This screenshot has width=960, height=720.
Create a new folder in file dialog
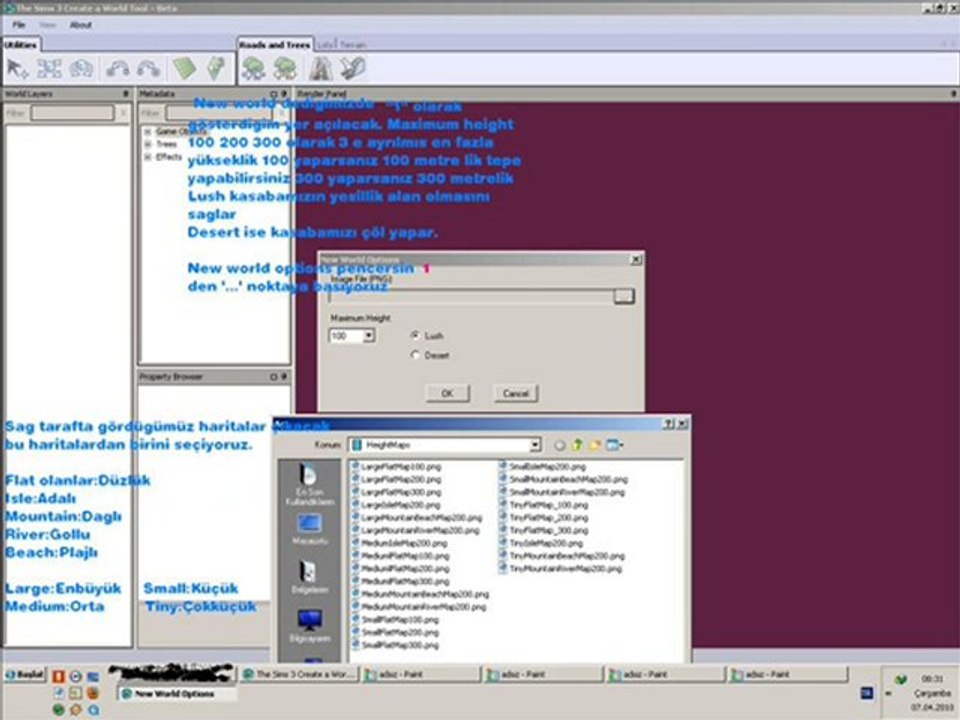pos(594,445)
